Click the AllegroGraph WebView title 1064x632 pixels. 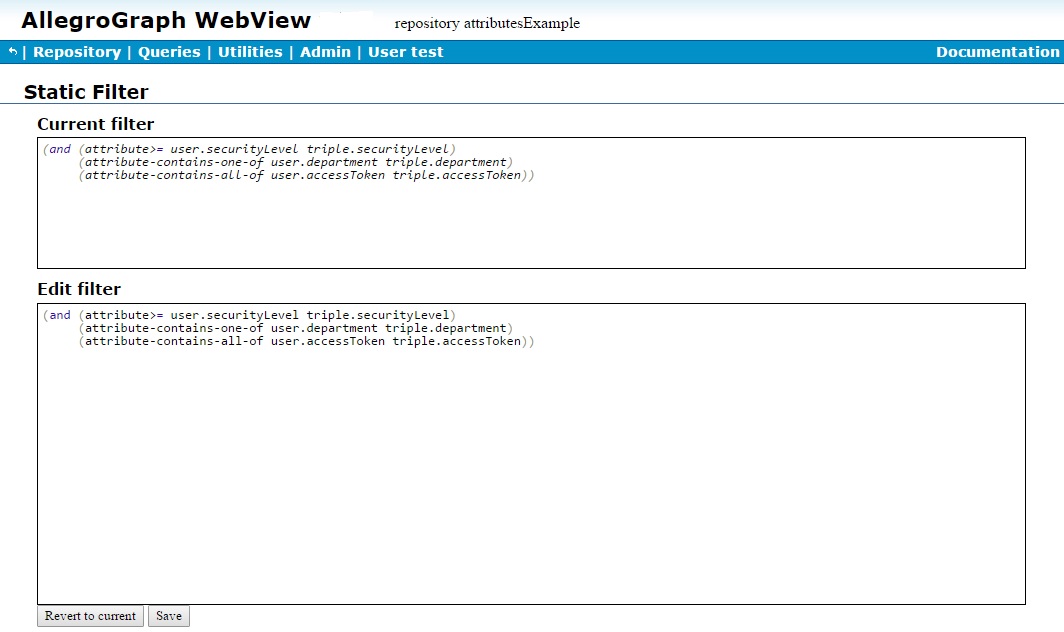pos(166,20)
